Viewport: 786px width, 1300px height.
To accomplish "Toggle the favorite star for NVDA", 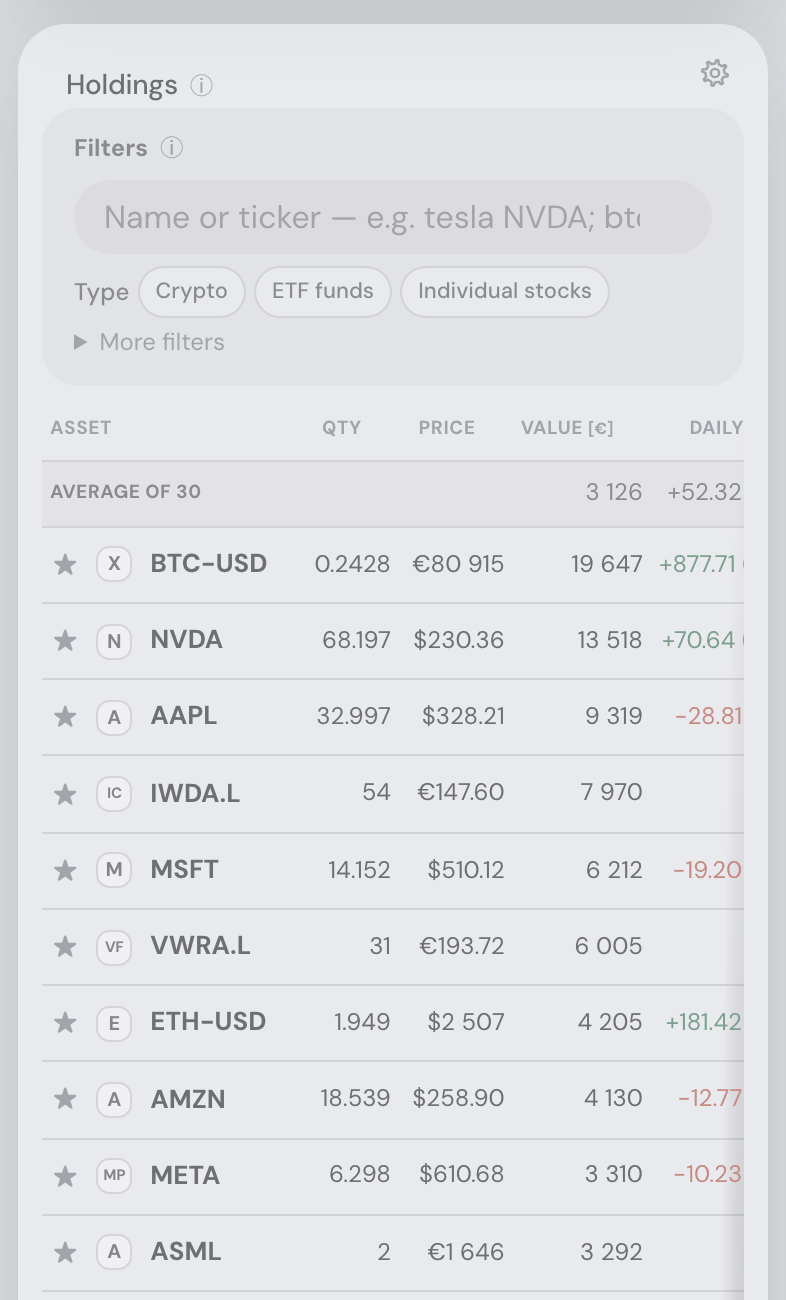I will pos(65,641).
